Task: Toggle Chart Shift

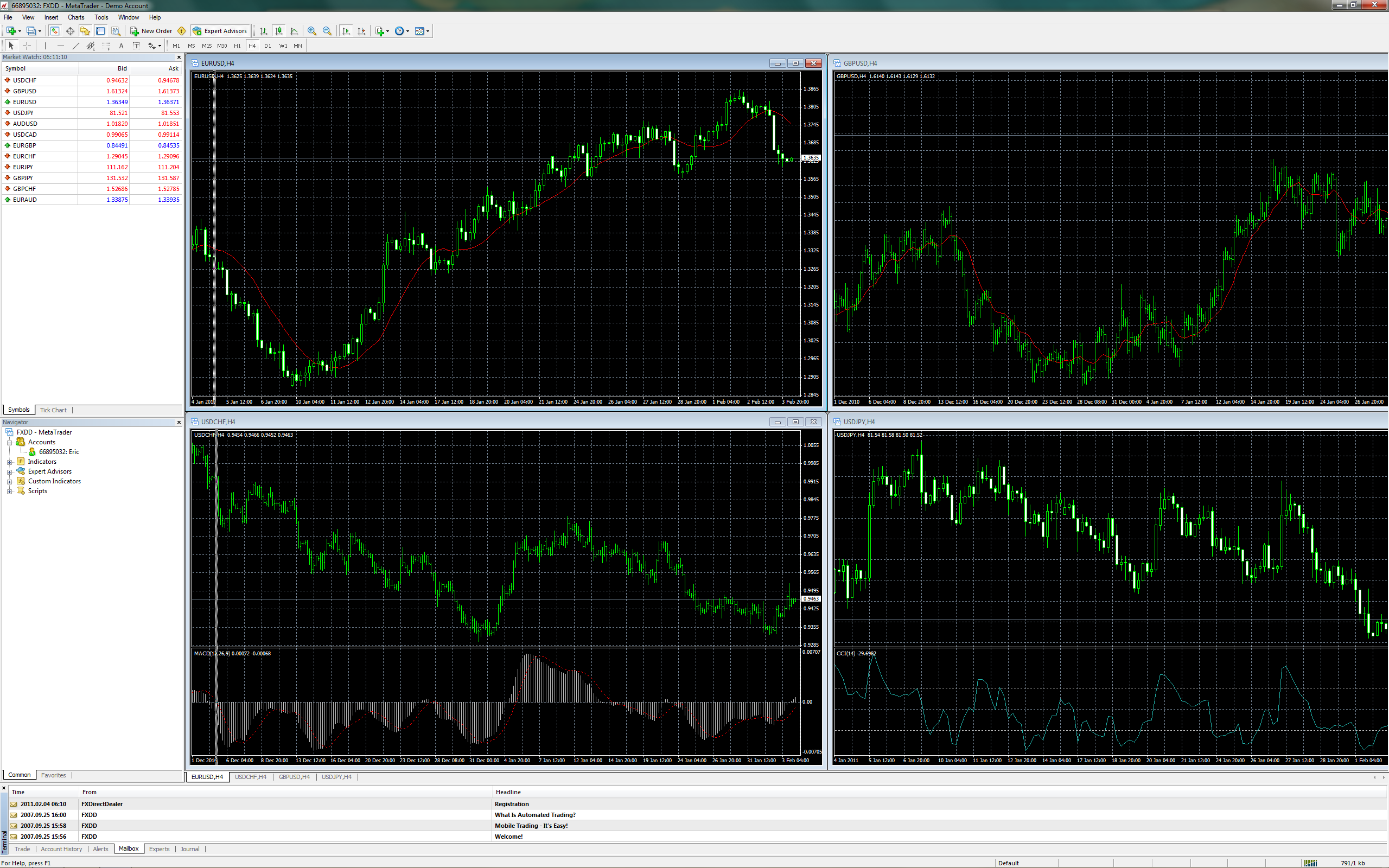Action: pos(361,31)
